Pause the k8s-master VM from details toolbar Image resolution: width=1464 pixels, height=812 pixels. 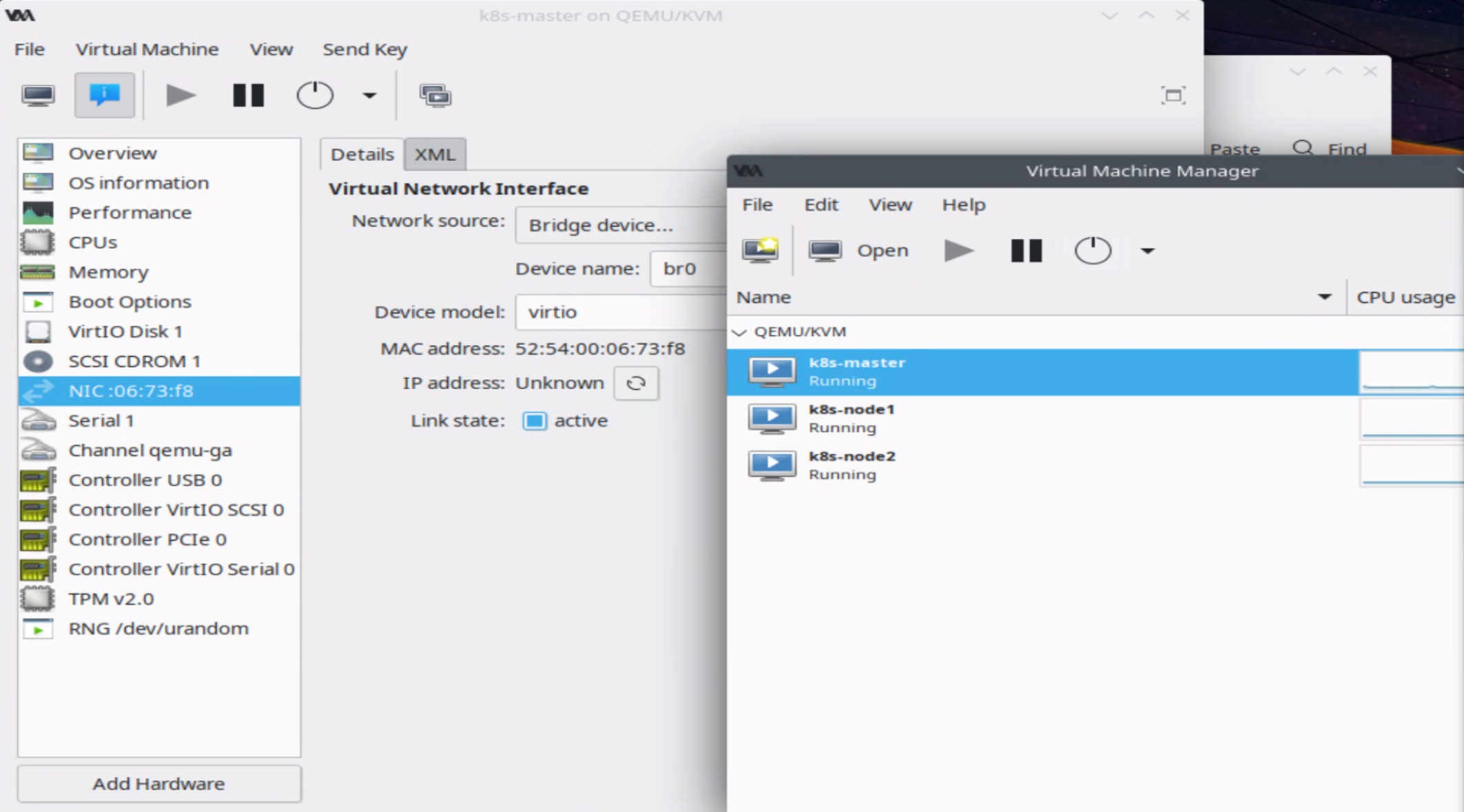pos(248,95)
